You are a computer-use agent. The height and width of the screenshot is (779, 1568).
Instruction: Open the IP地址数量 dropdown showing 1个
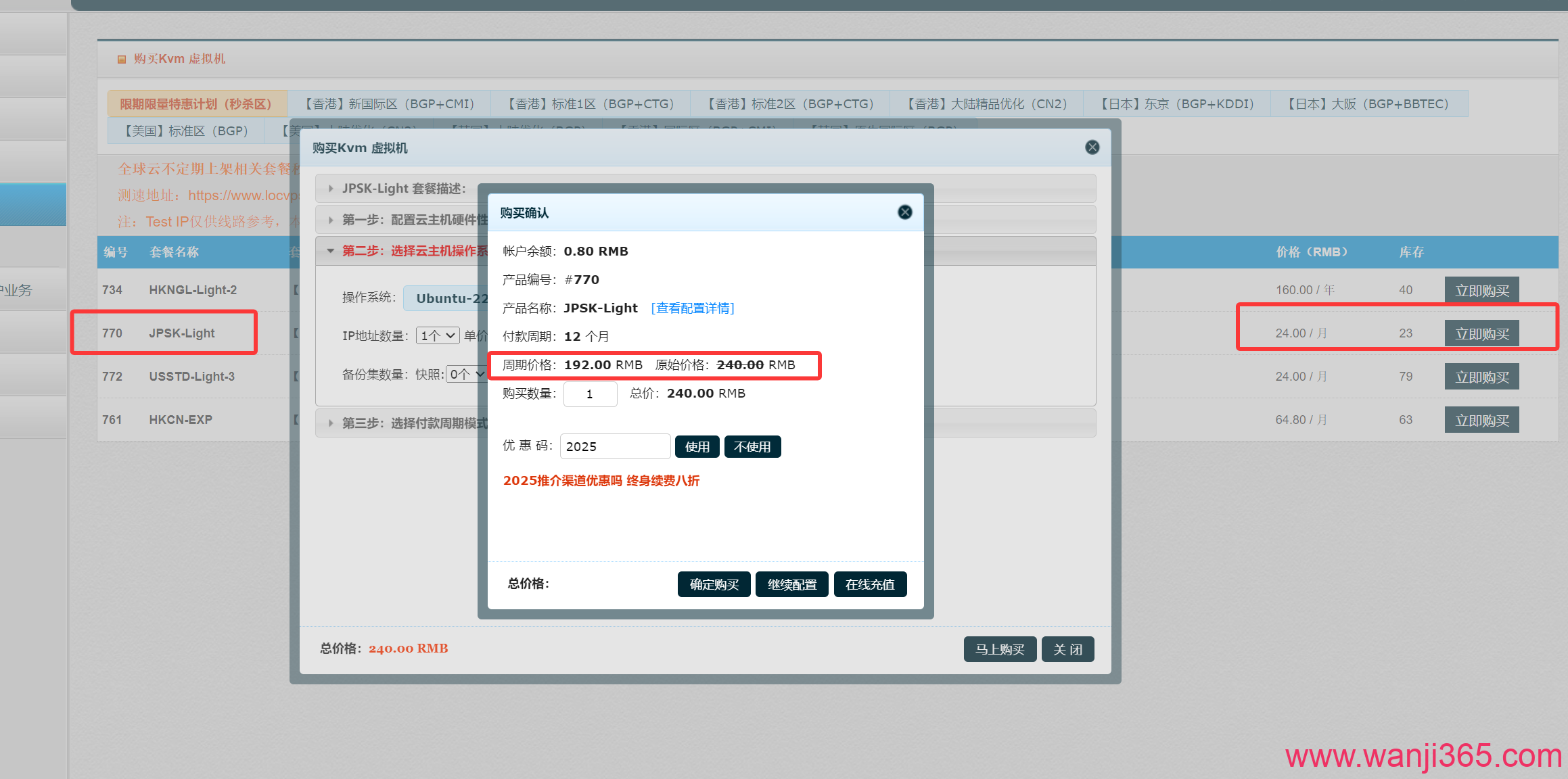437,335
